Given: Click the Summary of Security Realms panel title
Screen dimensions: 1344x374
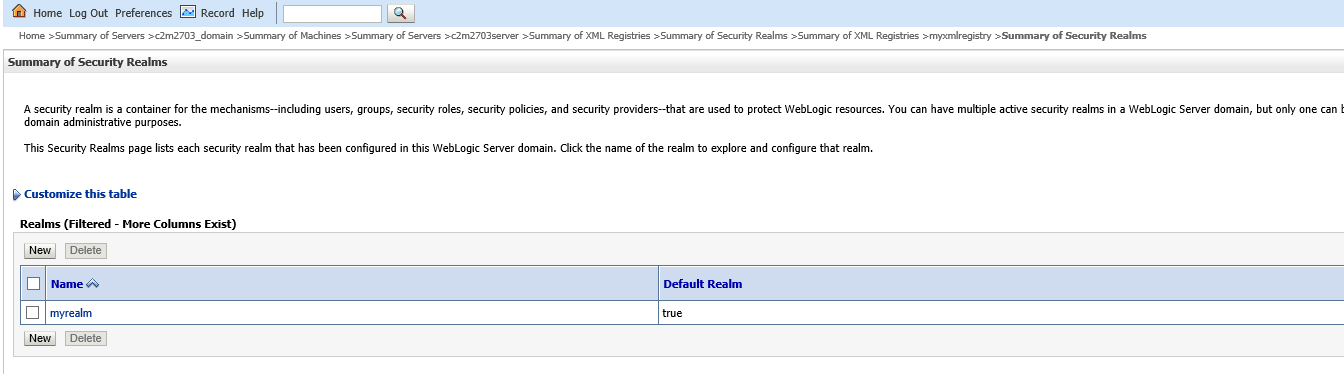Looking at the screenshot, I should pyautogui.click(x=87, y=62).
